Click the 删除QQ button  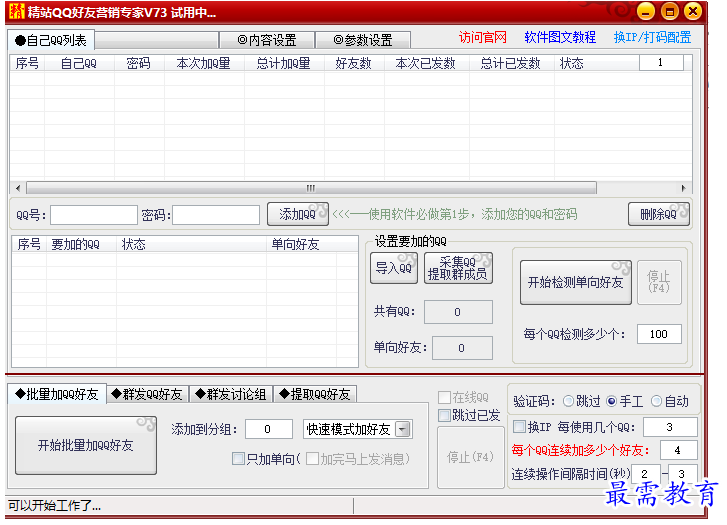pos(659,214)
